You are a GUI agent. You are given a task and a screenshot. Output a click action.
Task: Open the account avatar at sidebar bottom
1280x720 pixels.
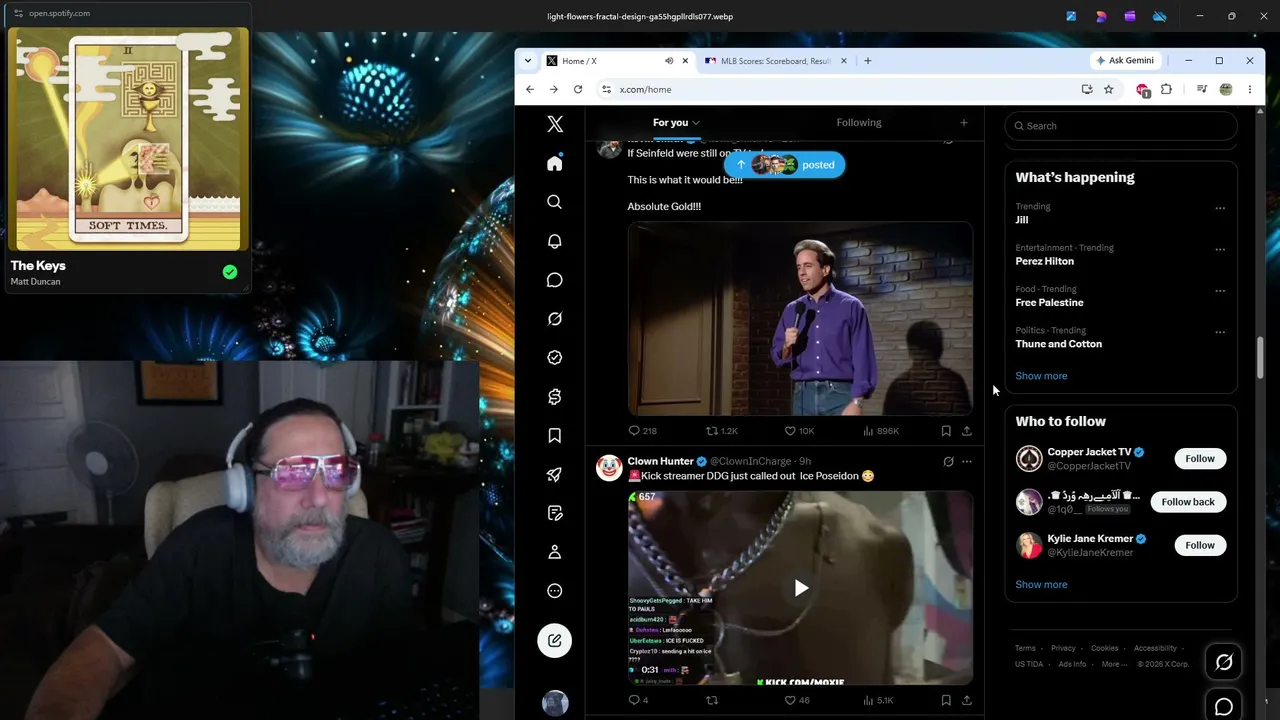[x=555, y=703]
